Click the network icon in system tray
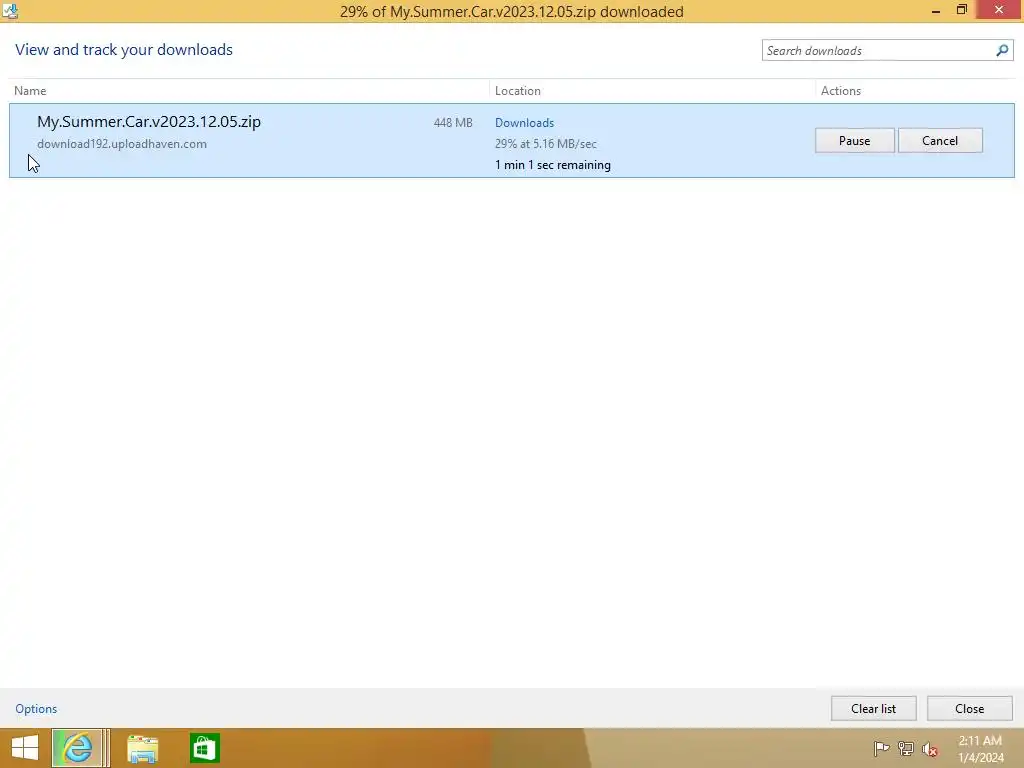 tap(906, 748)
